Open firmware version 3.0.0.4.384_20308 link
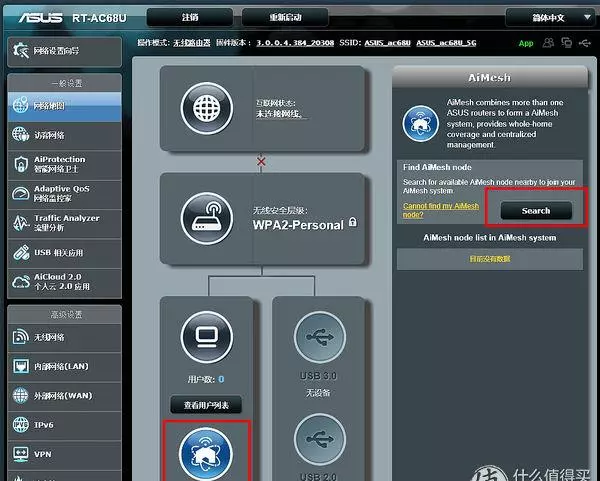Viewport: 600px width, 481px height. [295, 43]
